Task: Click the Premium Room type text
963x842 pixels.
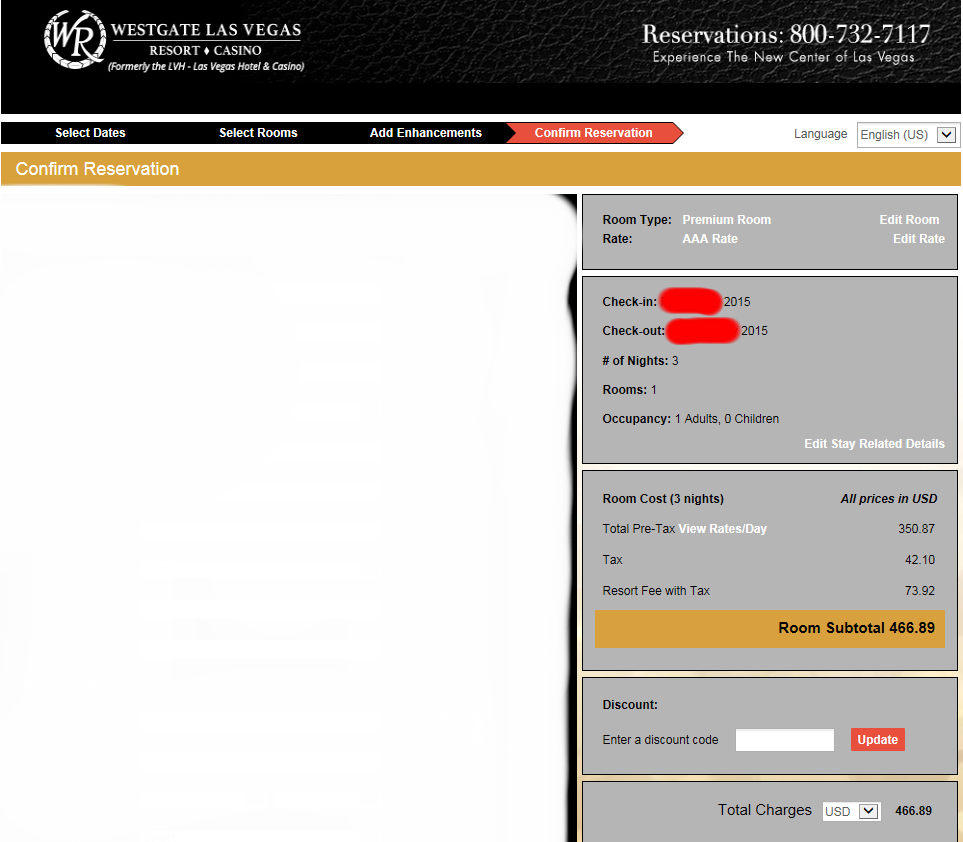Action: [x=726, y=220]
